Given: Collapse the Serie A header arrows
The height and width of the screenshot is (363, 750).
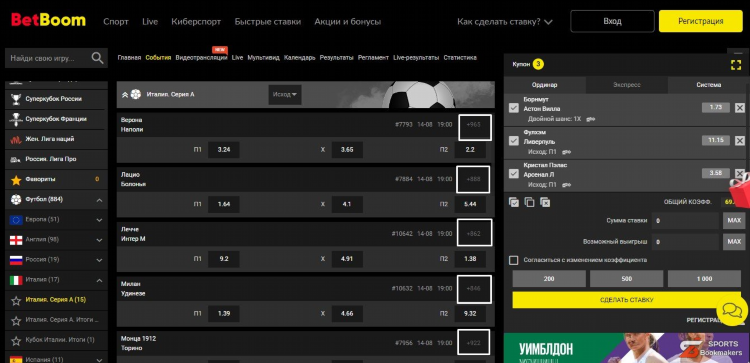Looking at the screenshot, I should pos(125,95).
